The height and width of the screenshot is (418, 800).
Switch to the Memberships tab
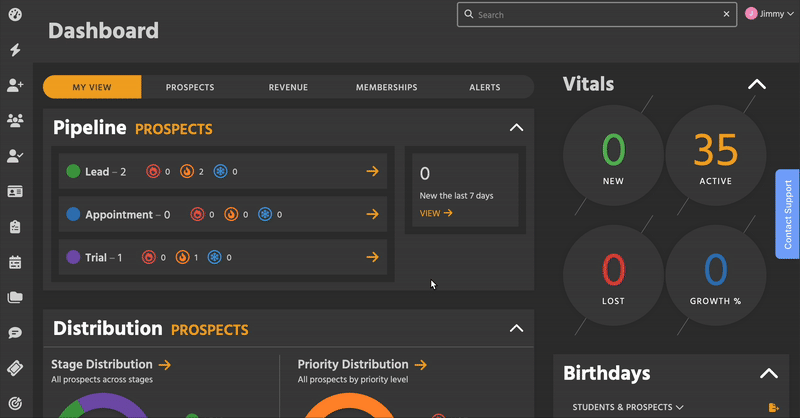coord(386,87)
